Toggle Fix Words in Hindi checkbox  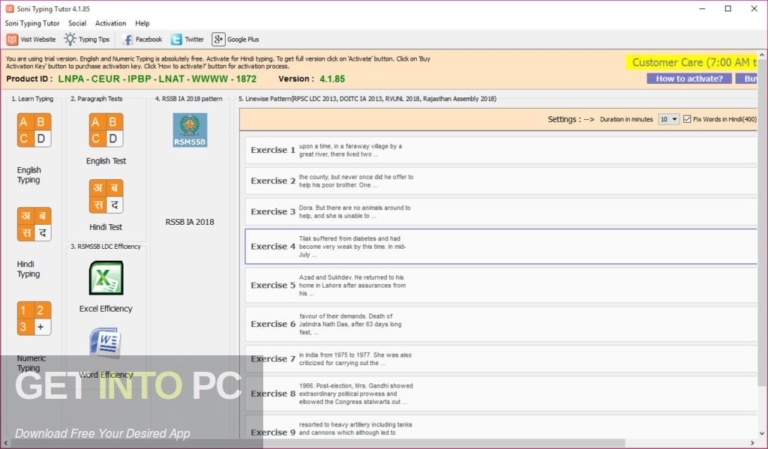coord(687,119)
